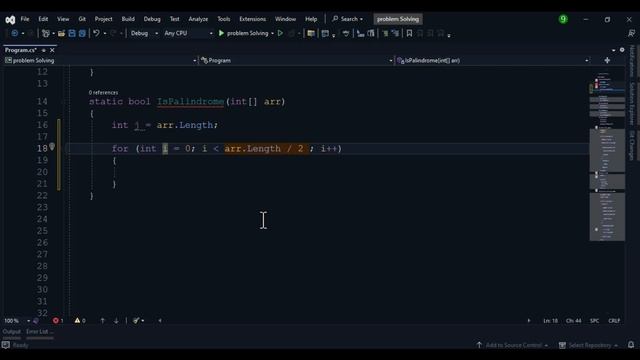640x360 pixels.
Task: Open the Analyze menu
Action: coord(198,19)
